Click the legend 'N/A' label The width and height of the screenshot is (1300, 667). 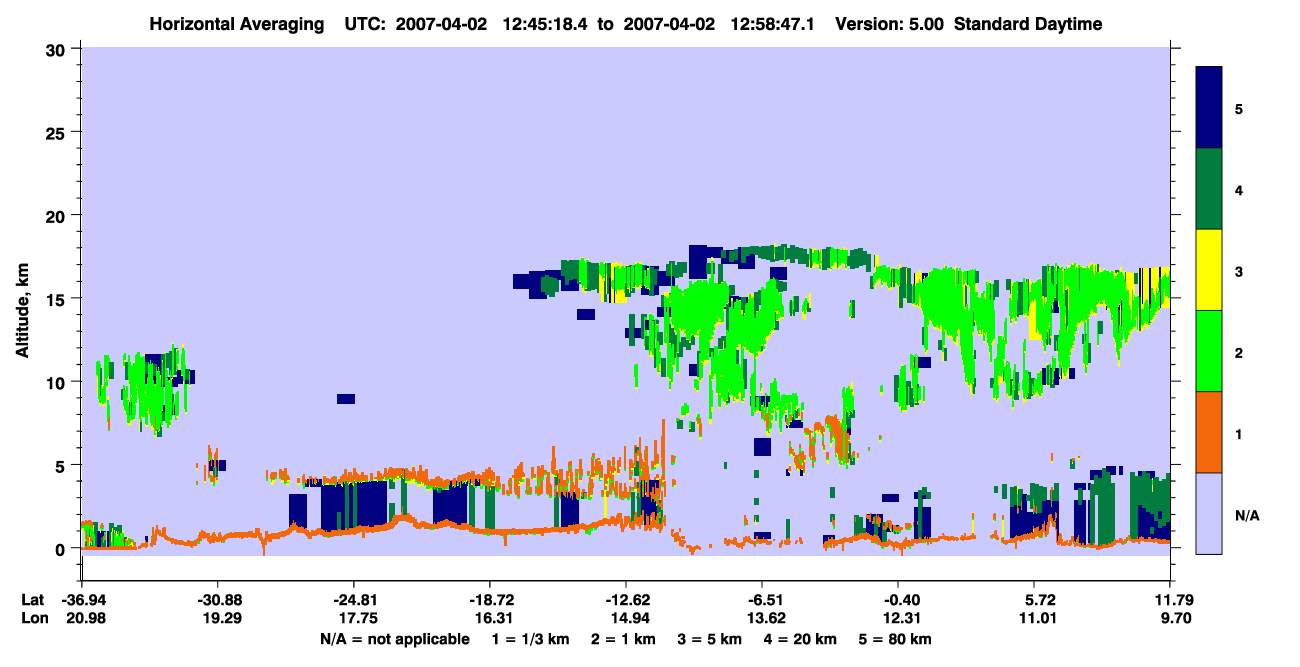coord(1247,515)
